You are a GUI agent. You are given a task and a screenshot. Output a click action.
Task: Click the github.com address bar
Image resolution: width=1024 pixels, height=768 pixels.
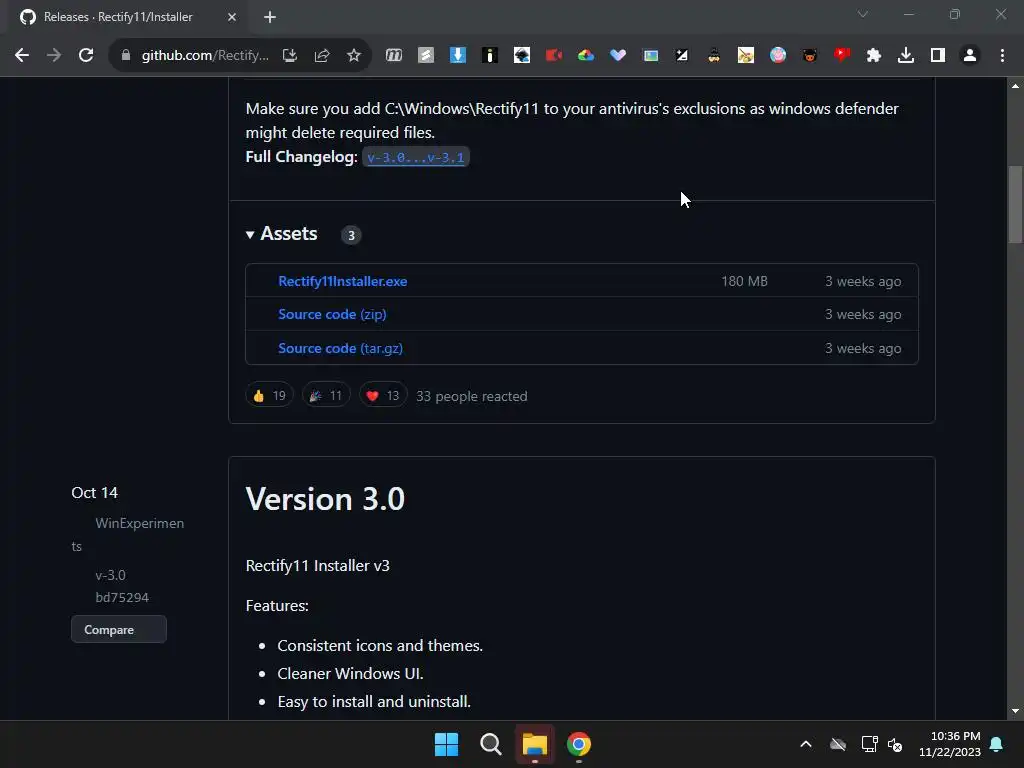pos(205,56)
